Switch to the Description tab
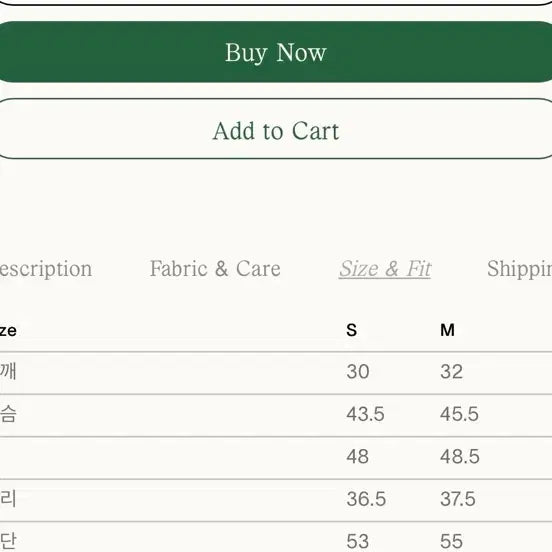 click(x=46, y=269)
